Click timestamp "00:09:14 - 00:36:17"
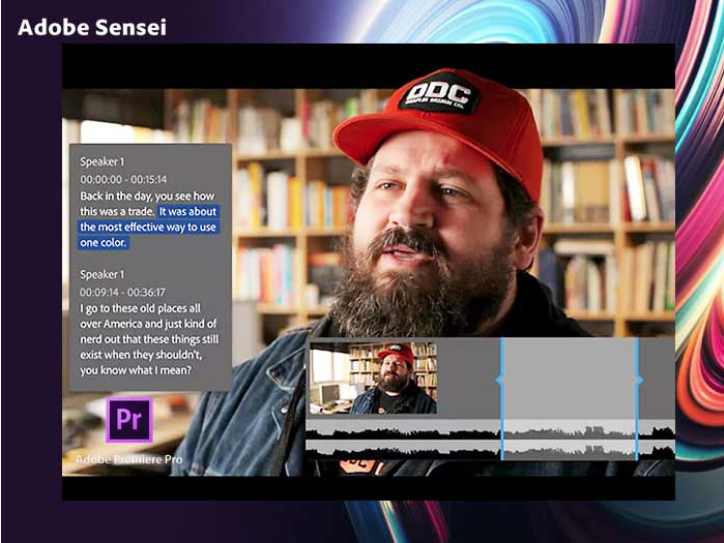Image resolution: width=724 pixels, height=543 pixels. coord(122,292)
